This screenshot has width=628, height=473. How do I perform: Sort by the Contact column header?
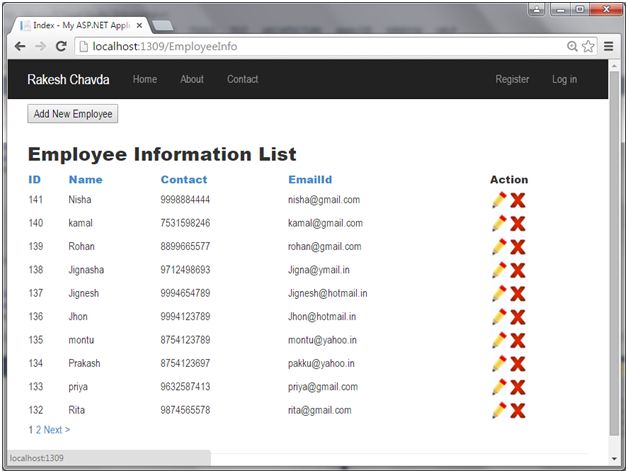184,179
